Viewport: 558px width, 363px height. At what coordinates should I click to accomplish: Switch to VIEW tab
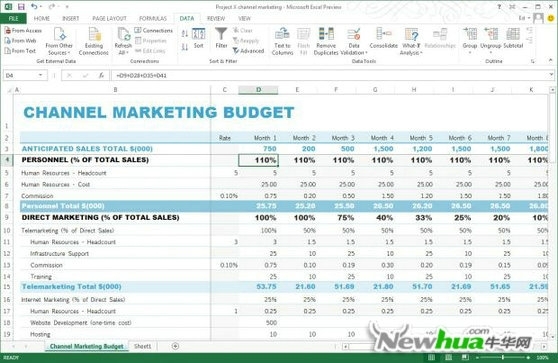(244, 19)
